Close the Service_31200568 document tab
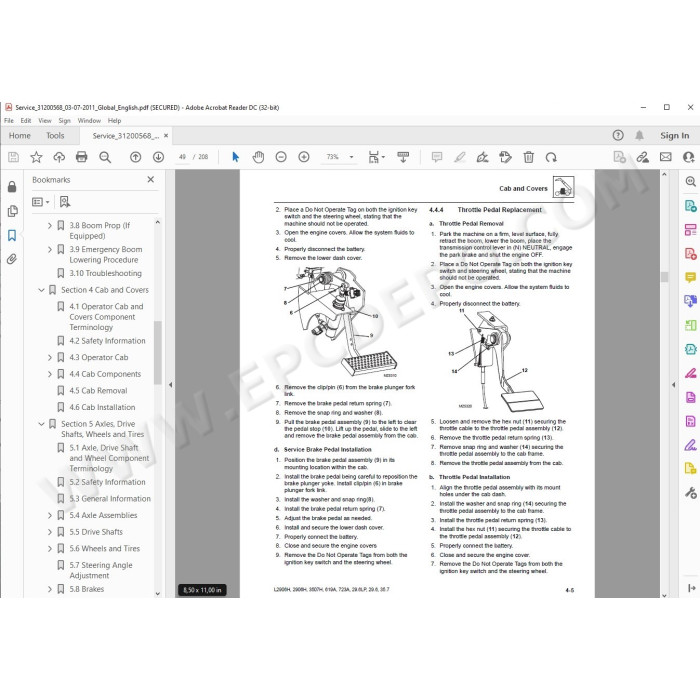700x700 pixels. pyautogui.click(x=166, y=136)
